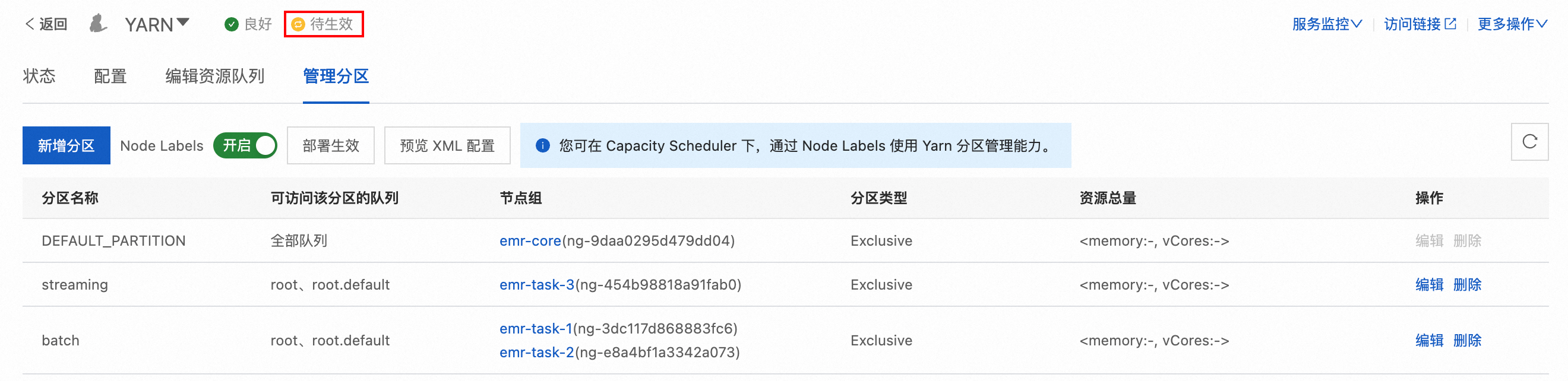Click the blue info icon in banner
Screen dimensions: 1568x381
[x=542, y=145]
